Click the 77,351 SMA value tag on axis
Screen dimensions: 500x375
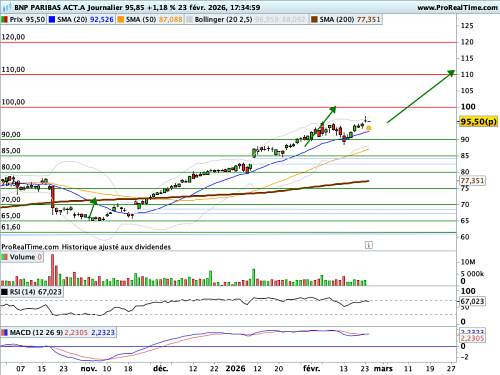click(x=472, y=181)
